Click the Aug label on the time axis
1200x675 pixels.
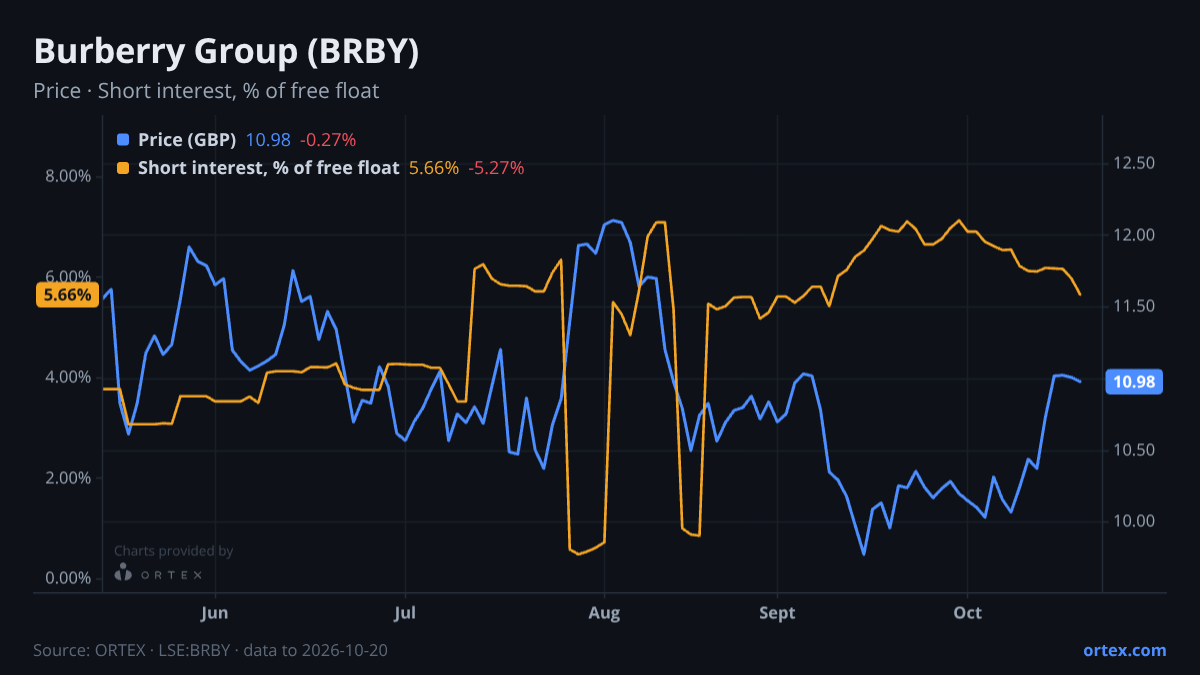click(604, 612)
